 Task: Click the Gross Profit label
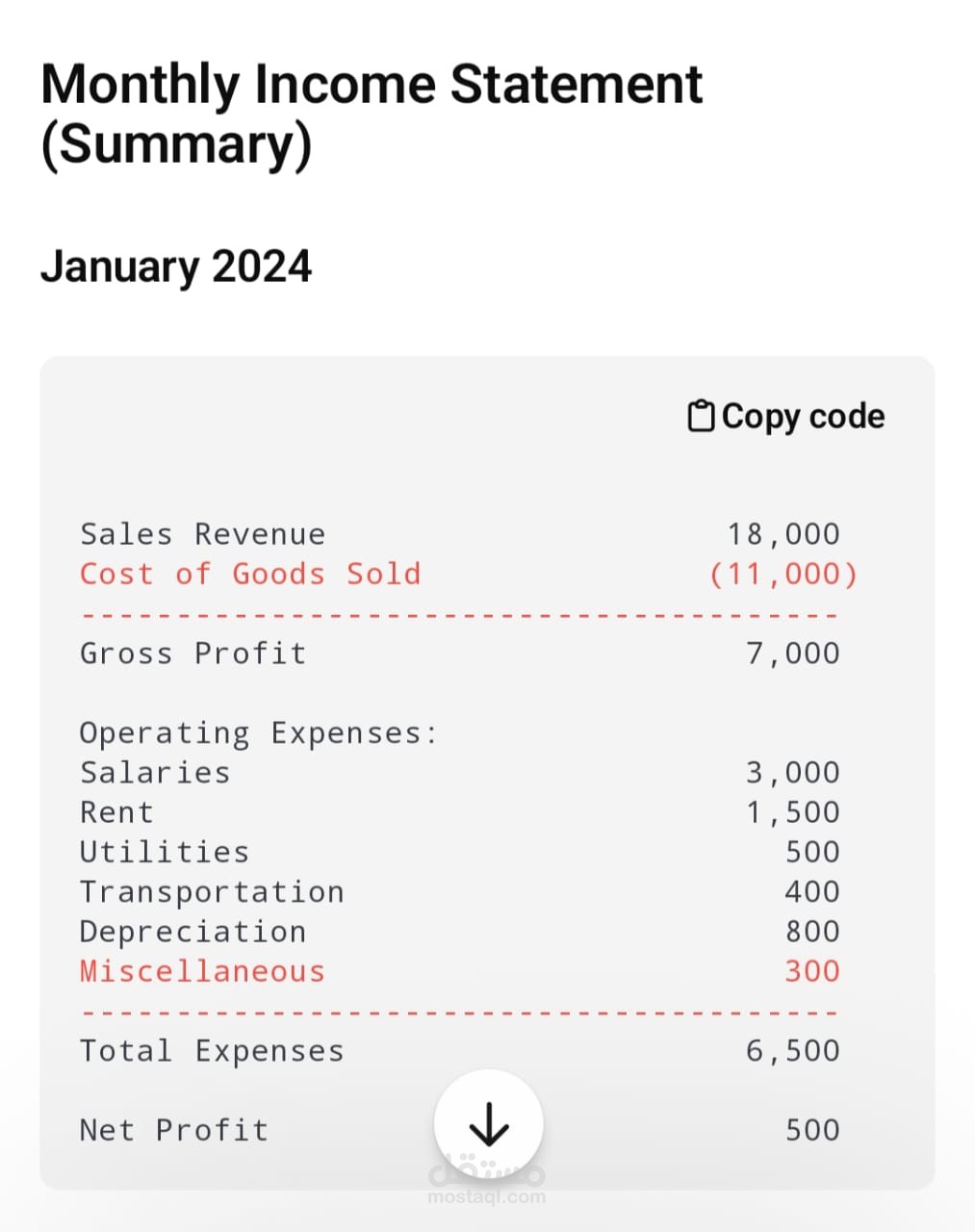[x=192, y=654]
